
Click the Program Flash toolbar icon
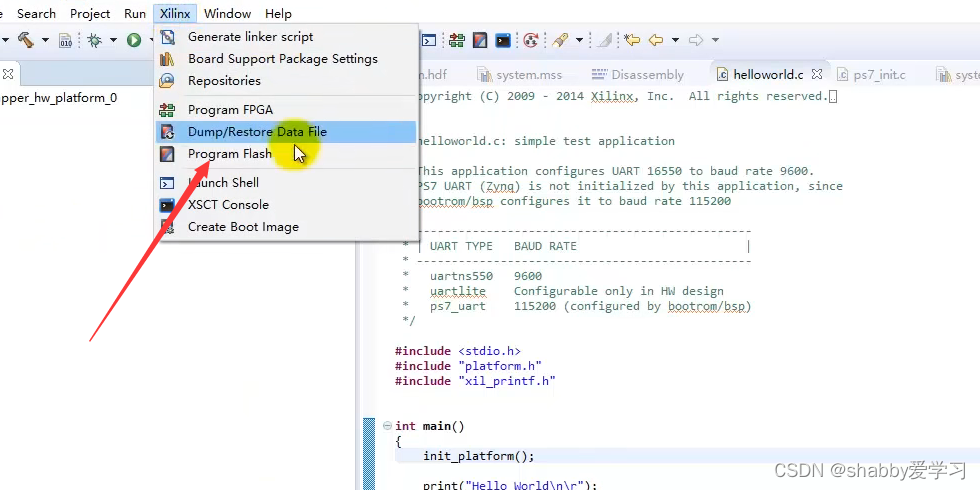(480, 41)
